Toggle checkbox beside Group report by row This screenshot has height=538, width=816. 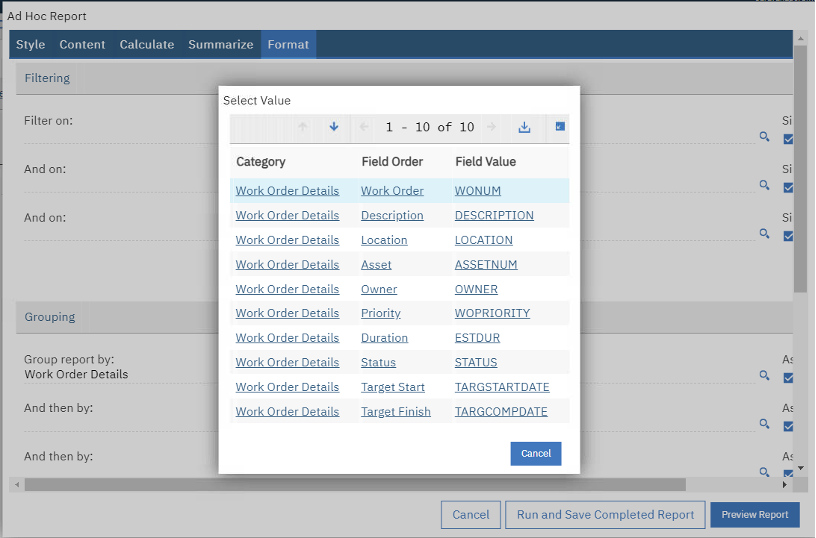(788, 378)
